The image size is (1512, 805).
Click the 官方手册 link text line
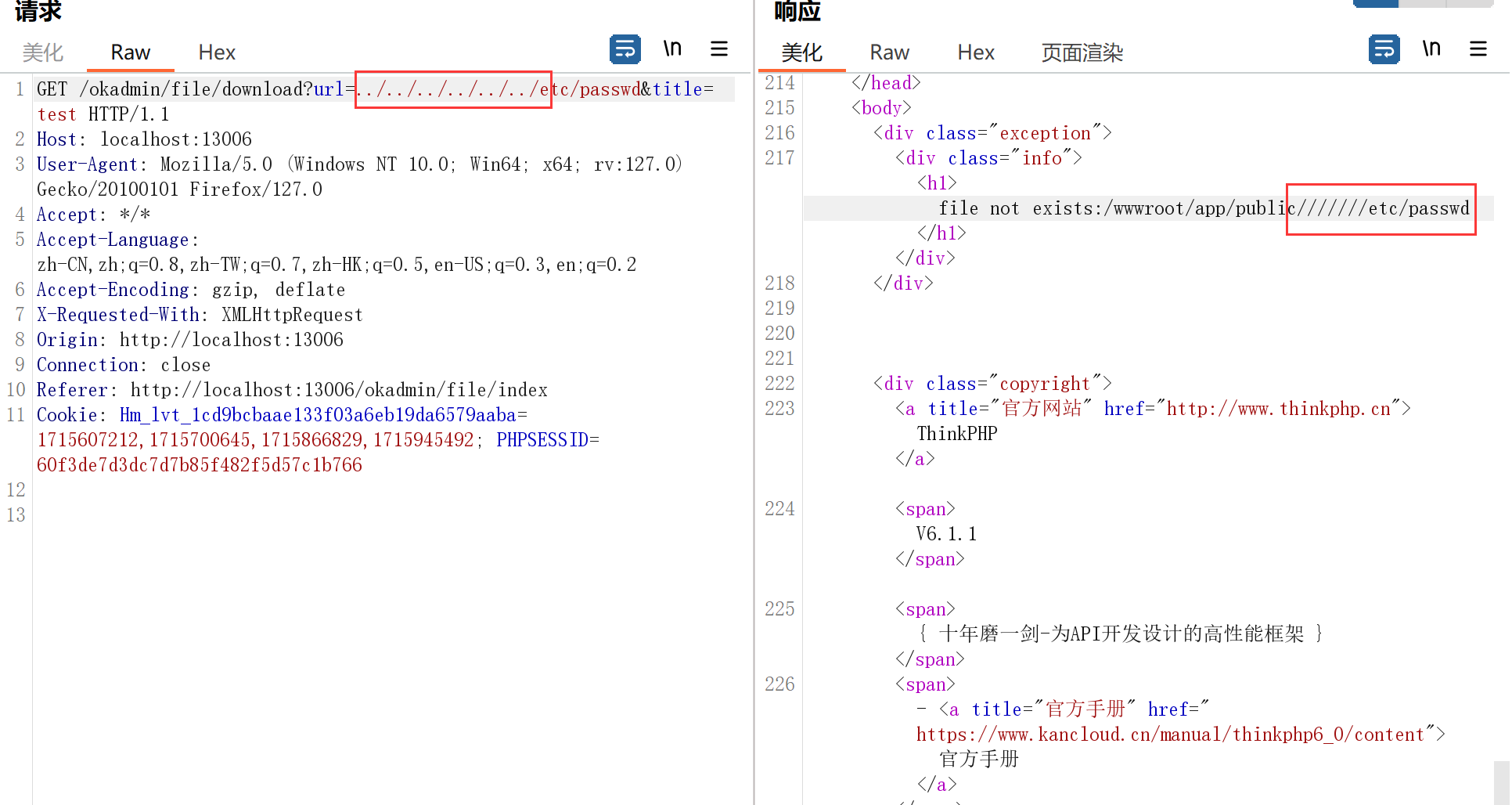coord(979,759)
